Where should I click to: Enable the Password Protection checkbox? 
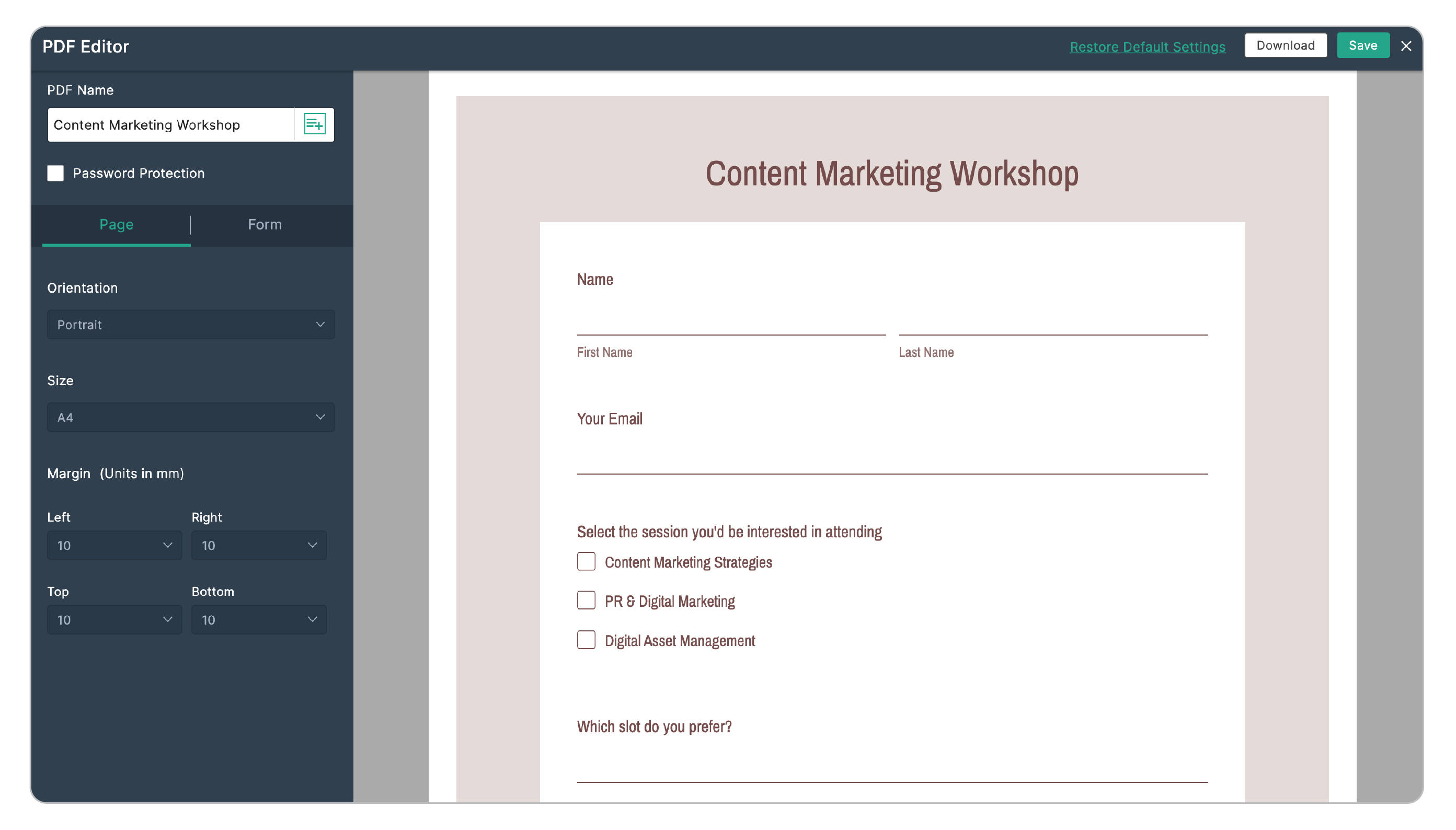click(55, 172)
